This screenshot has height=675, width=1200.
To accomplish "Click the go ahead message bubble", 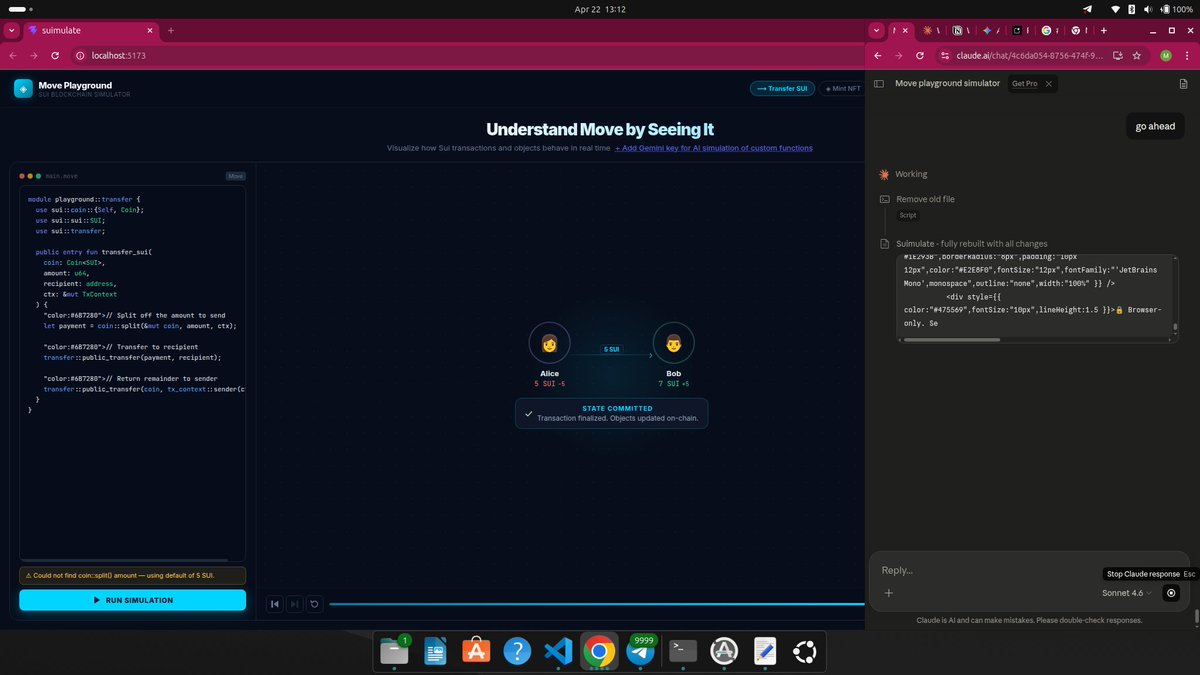I will [x=1155, y=127].
